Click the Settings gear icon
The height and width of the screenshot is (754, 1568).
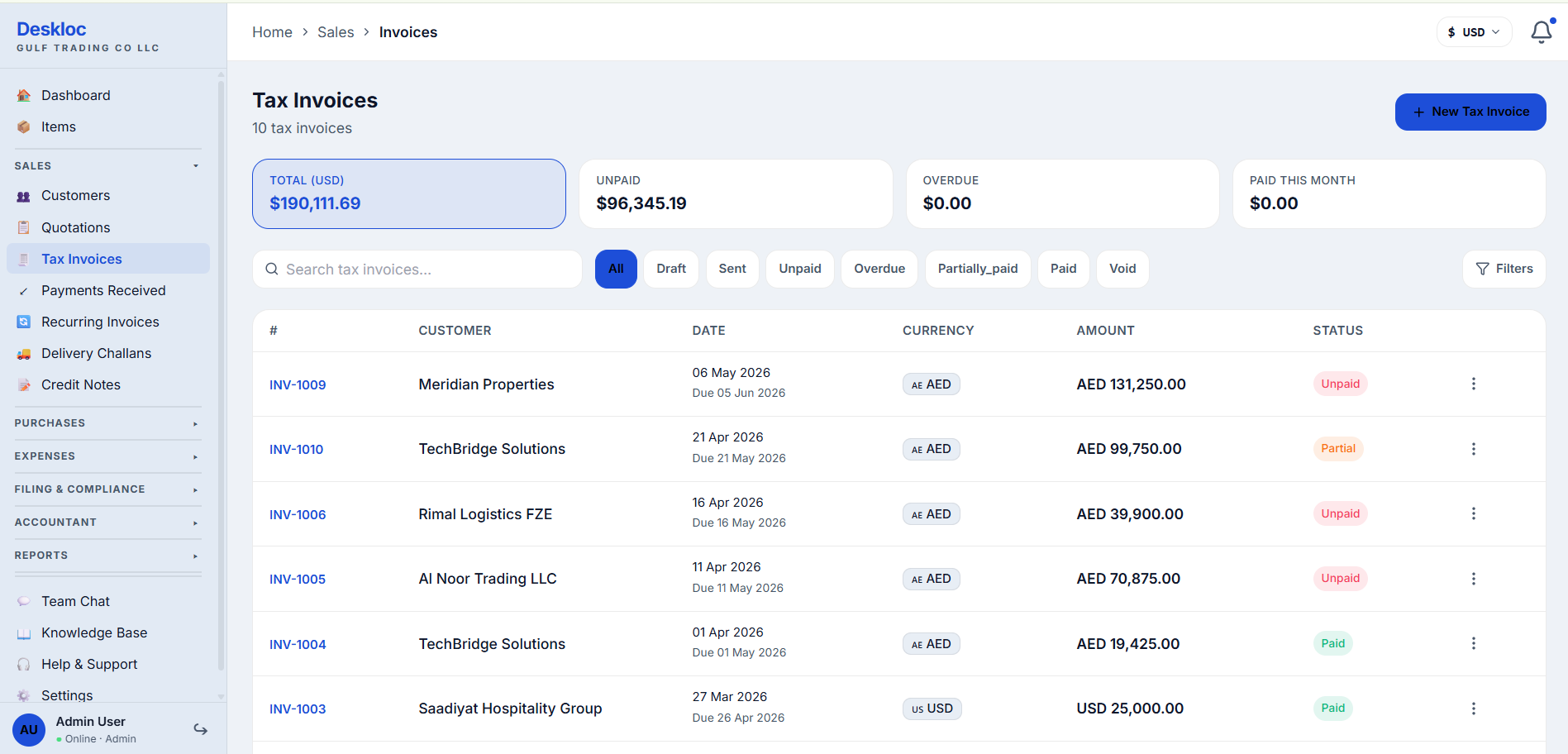(x=24, y=695)
